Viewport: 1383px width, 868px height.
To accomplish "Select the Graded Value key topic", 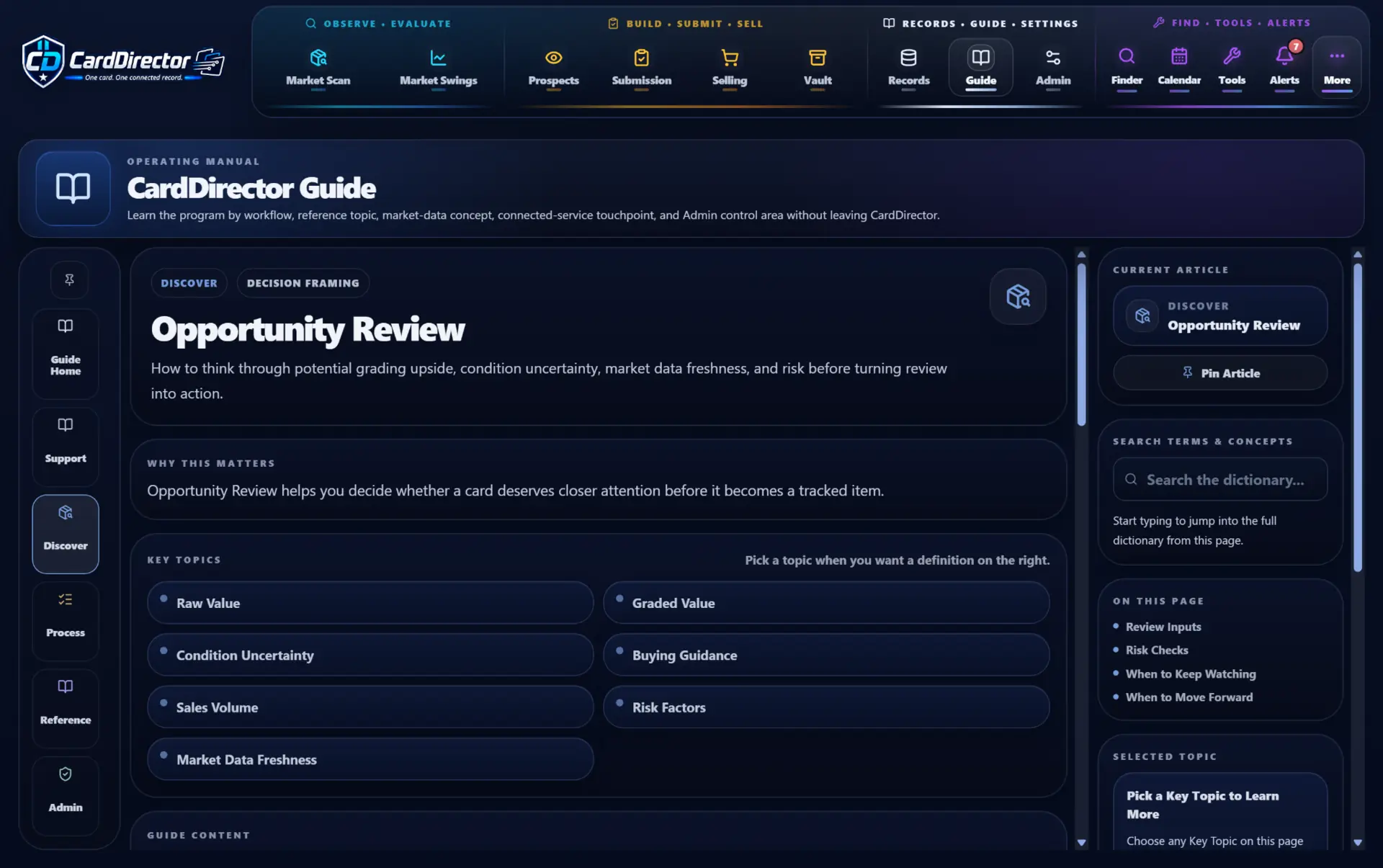I will (x=826, y=603).
